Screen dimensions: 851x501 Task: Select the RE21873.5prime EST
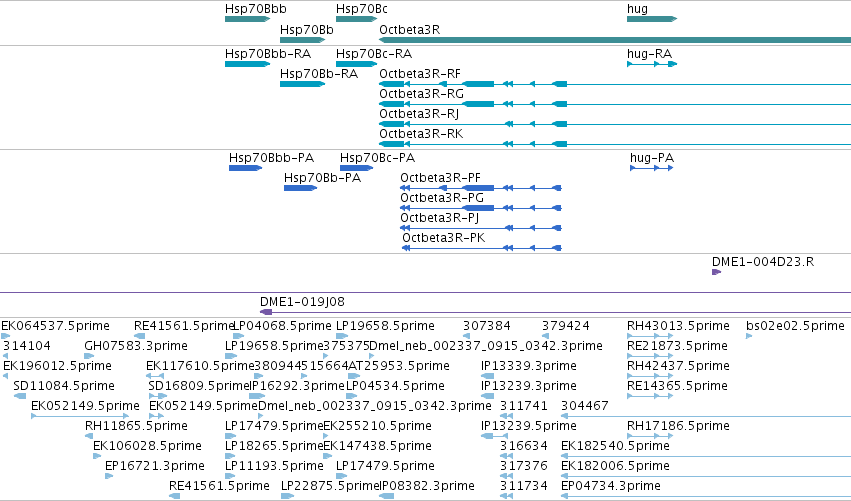point(650,356)
